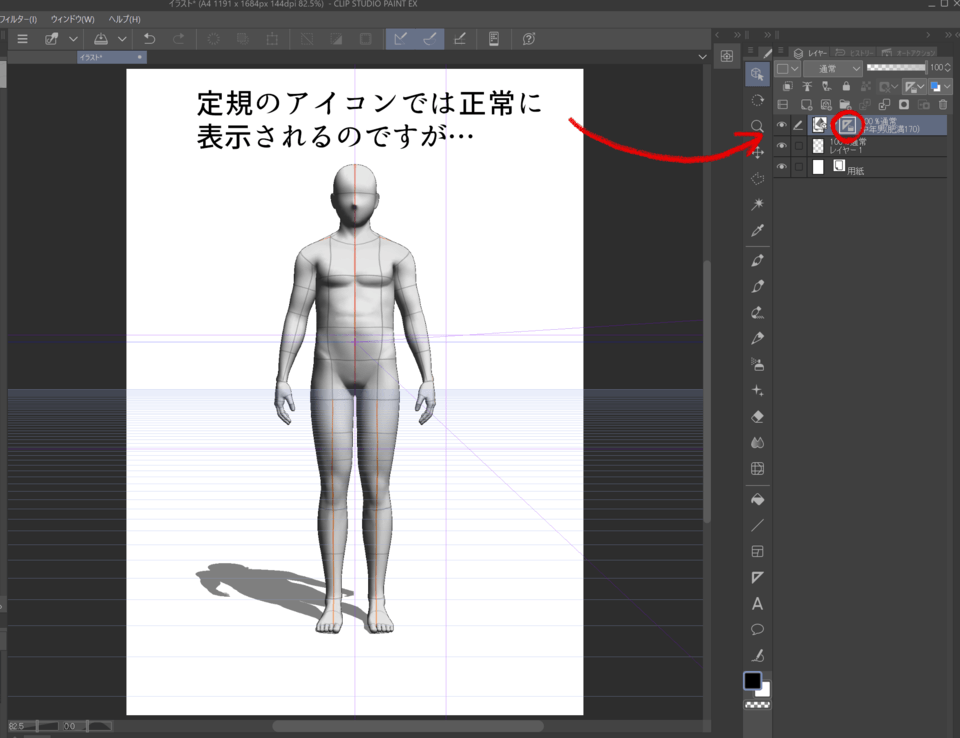
Task: Select the Text tool
Action: pyautogui.click(x=757, y=604)
